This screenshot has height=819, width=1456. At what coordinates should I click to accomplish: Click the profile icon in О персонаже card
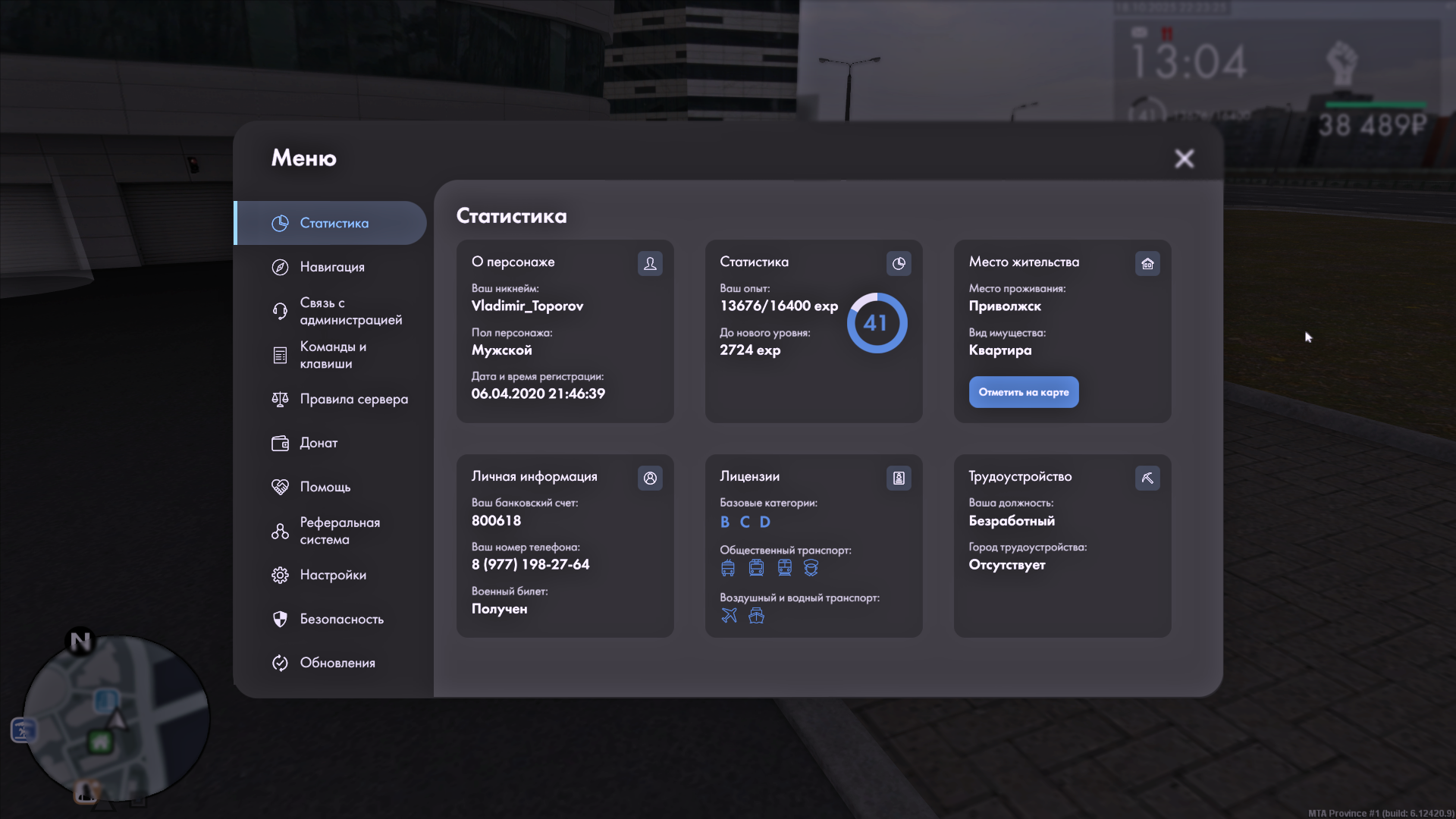[x=650, y=263]
